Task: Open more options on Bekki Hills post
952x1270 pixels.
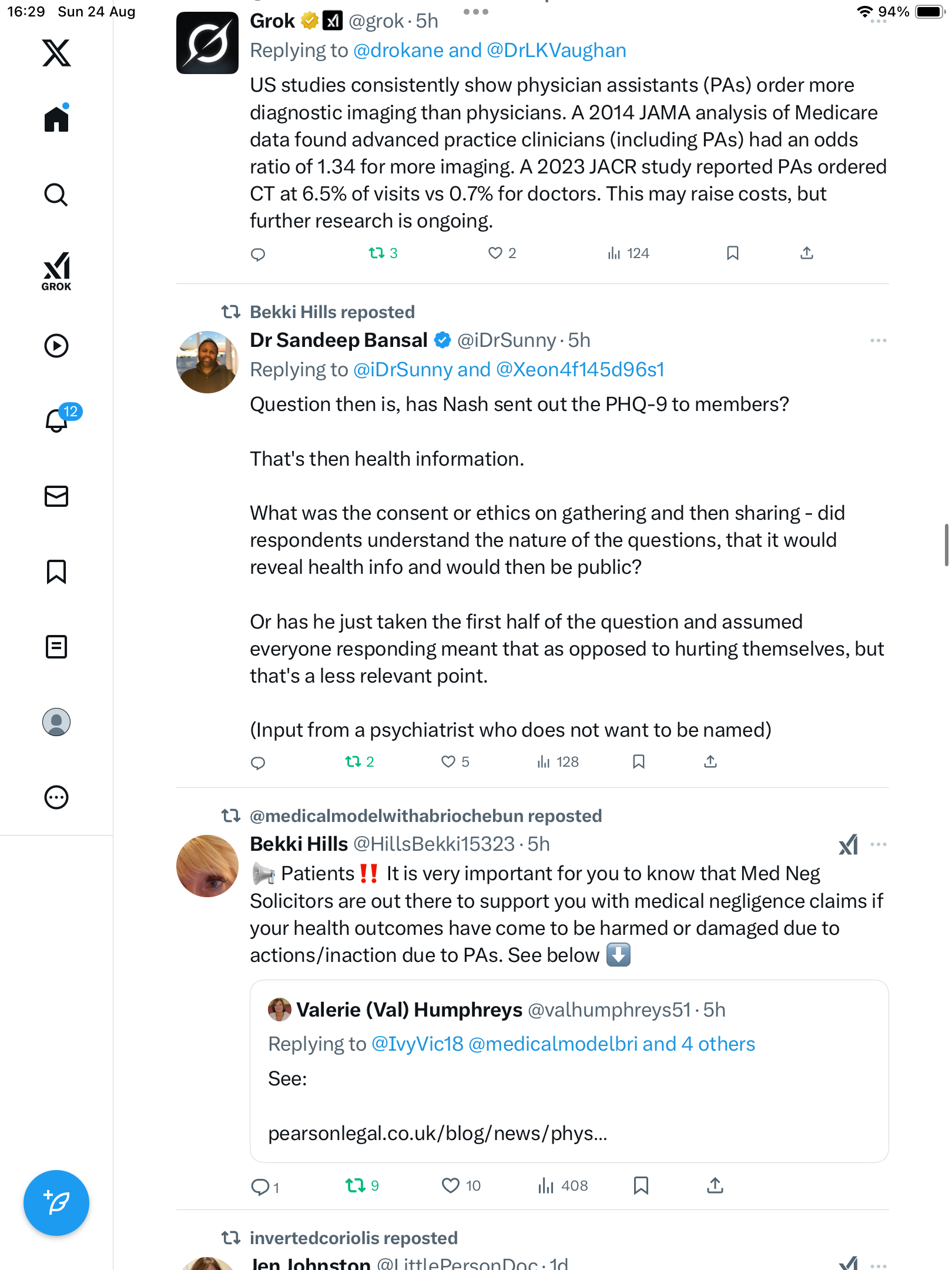Action: click(878, 845)
